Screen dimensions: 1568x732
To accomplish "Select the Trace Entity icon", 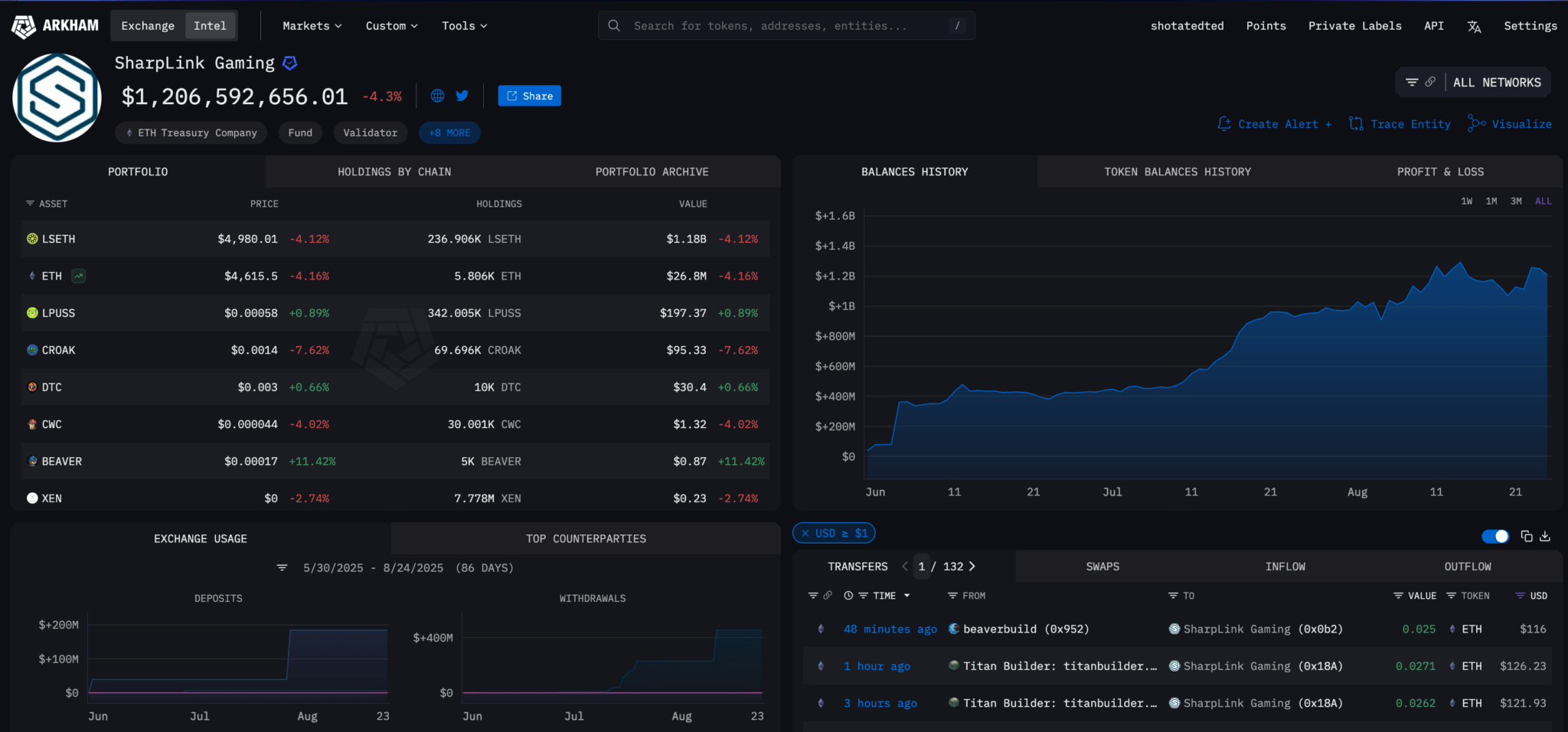I will (1356, 123).
